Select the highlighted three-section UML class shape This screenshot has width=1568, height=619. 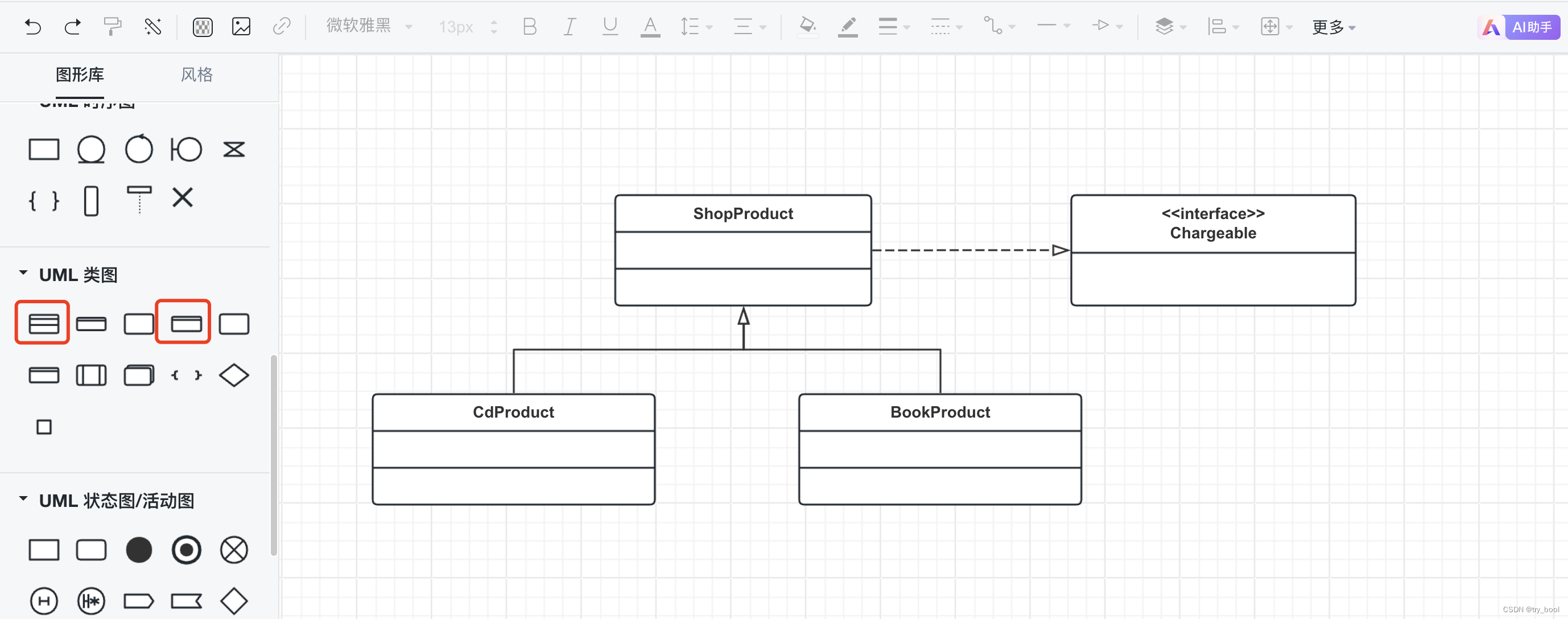(43, 323)
